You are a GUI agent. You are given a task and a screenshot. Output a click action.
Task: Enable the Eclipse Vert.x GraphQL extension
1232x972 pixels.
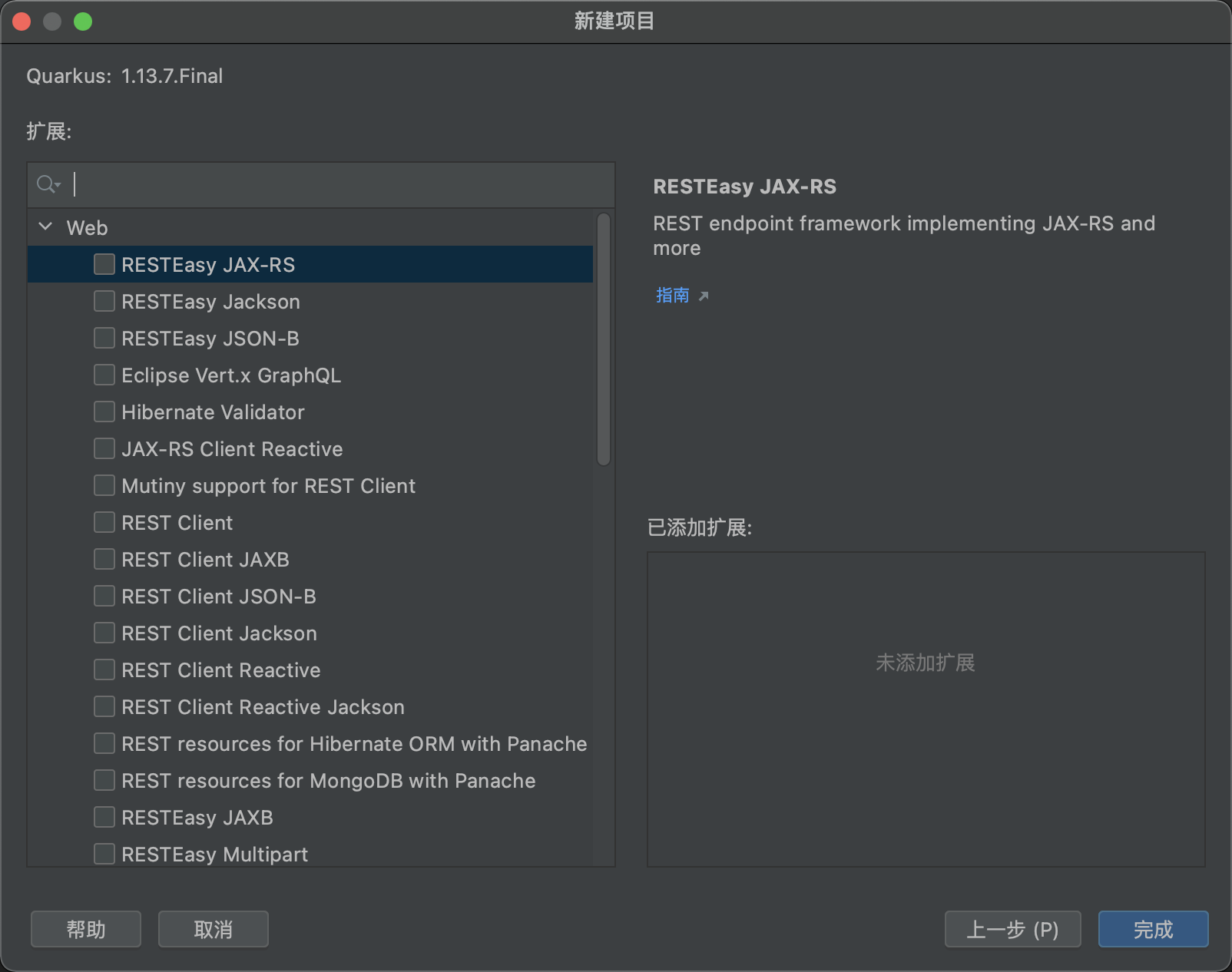[104, 375]
